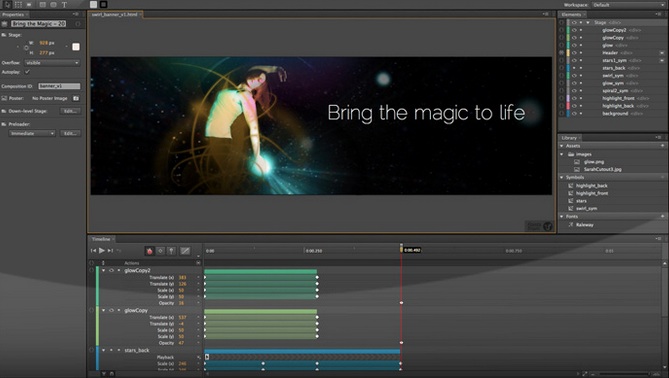The image size is (669, 378).
Task: Click Edit button for Down-level Stage
Action: pos(70,111)
